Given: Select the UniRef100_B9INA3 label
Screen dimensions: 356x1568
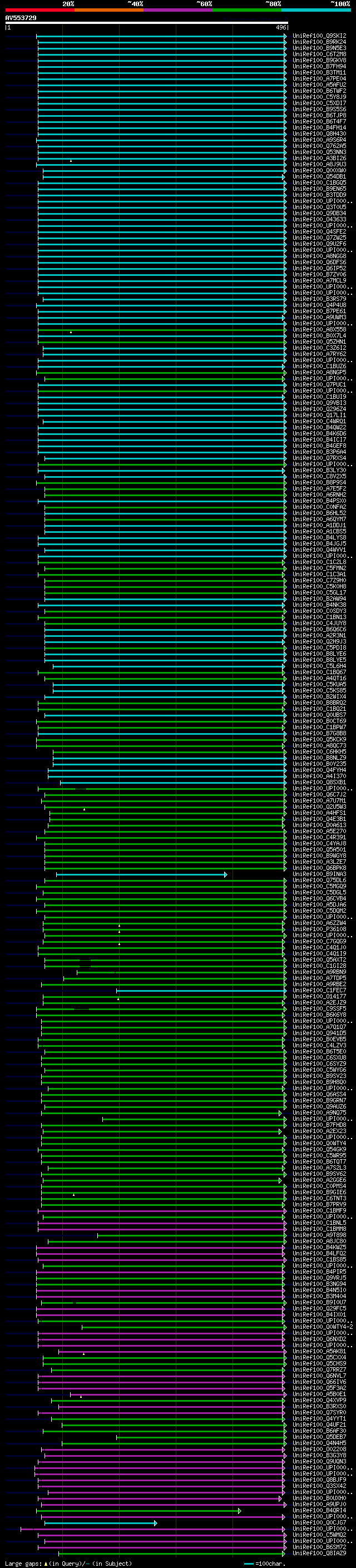Looking at the screenshot, I should click(319, 874).
